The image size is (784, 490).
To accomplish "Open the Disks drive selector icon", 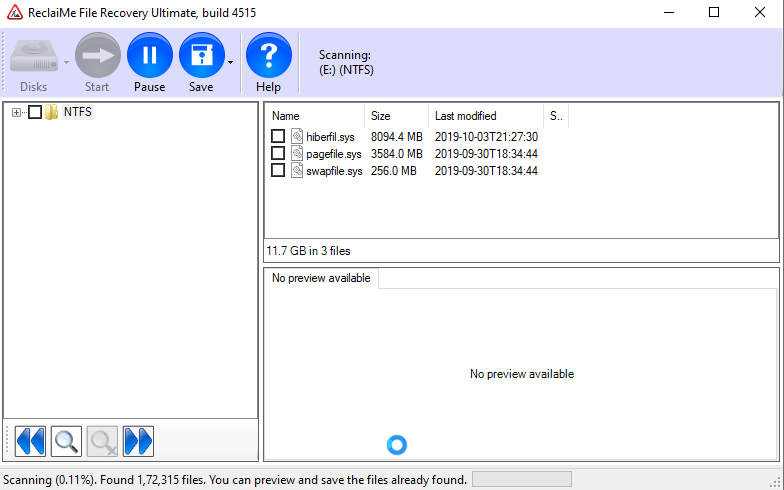I will [34, 56].
